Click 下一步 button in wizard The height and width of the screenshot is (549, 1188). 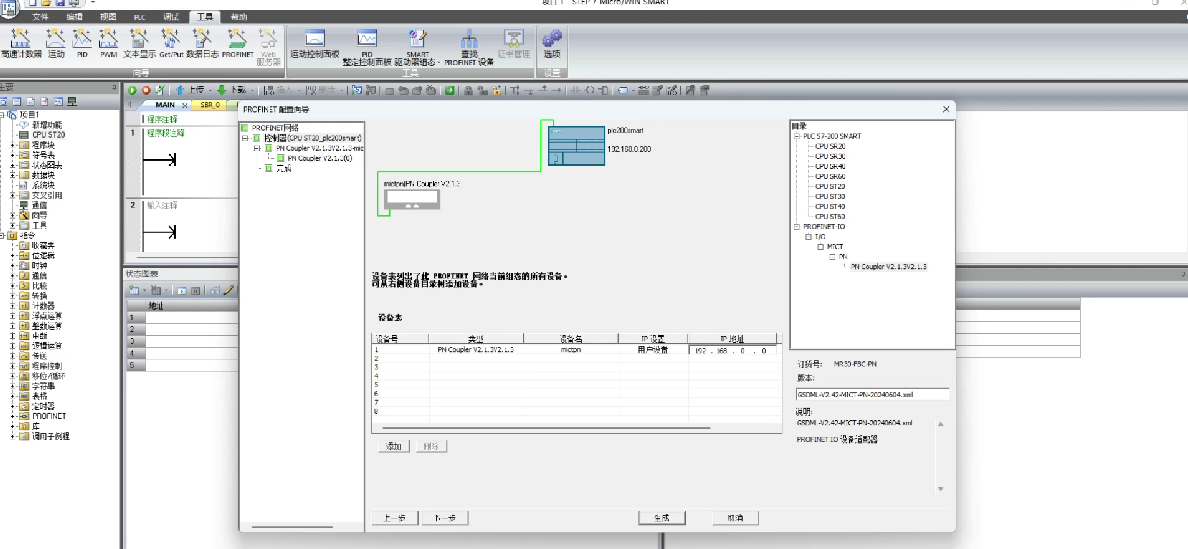coord(445,518)
